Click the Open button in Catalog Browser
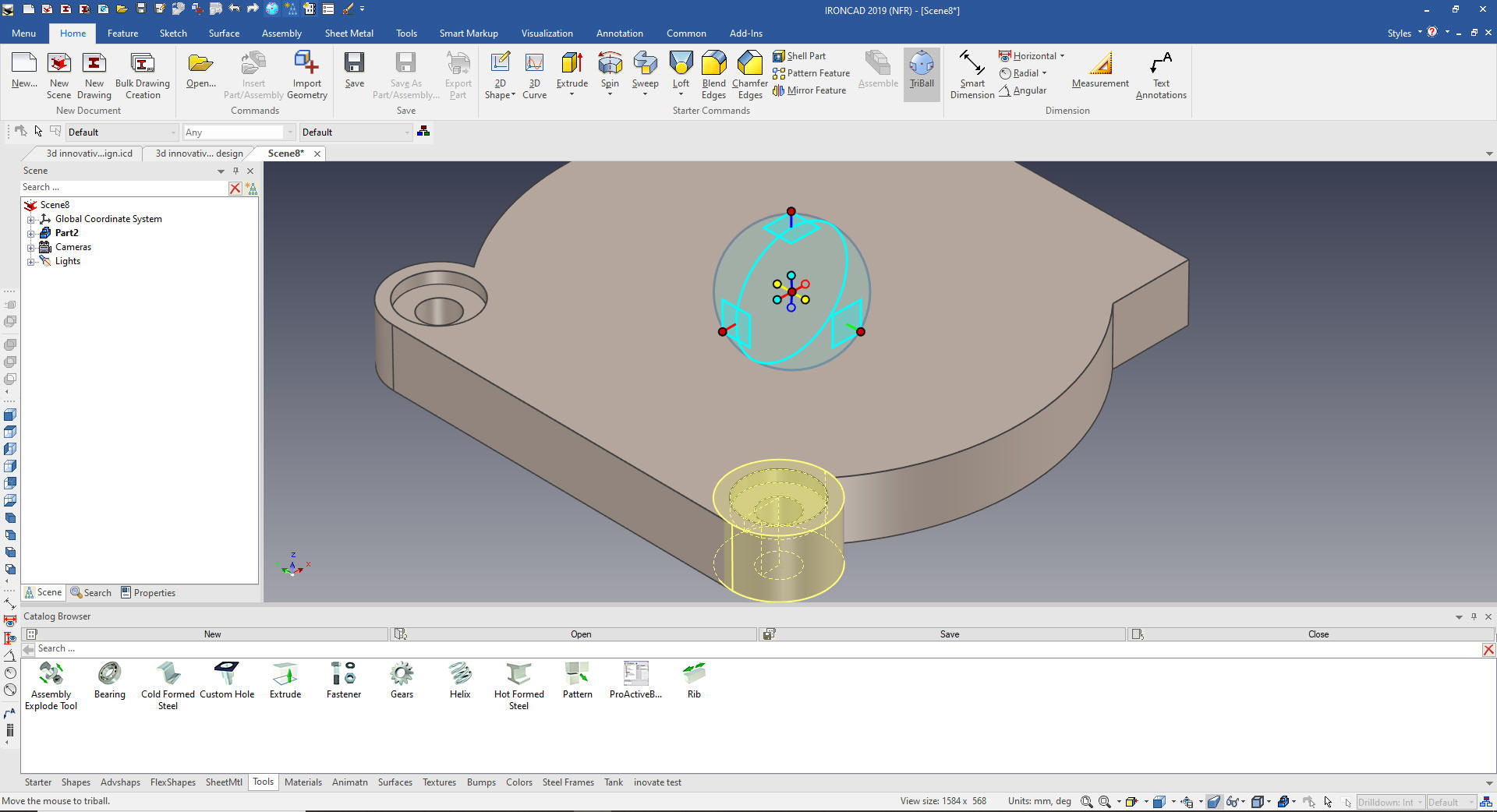Screen dimensions: 1497x812 click(x=580, y=634)
